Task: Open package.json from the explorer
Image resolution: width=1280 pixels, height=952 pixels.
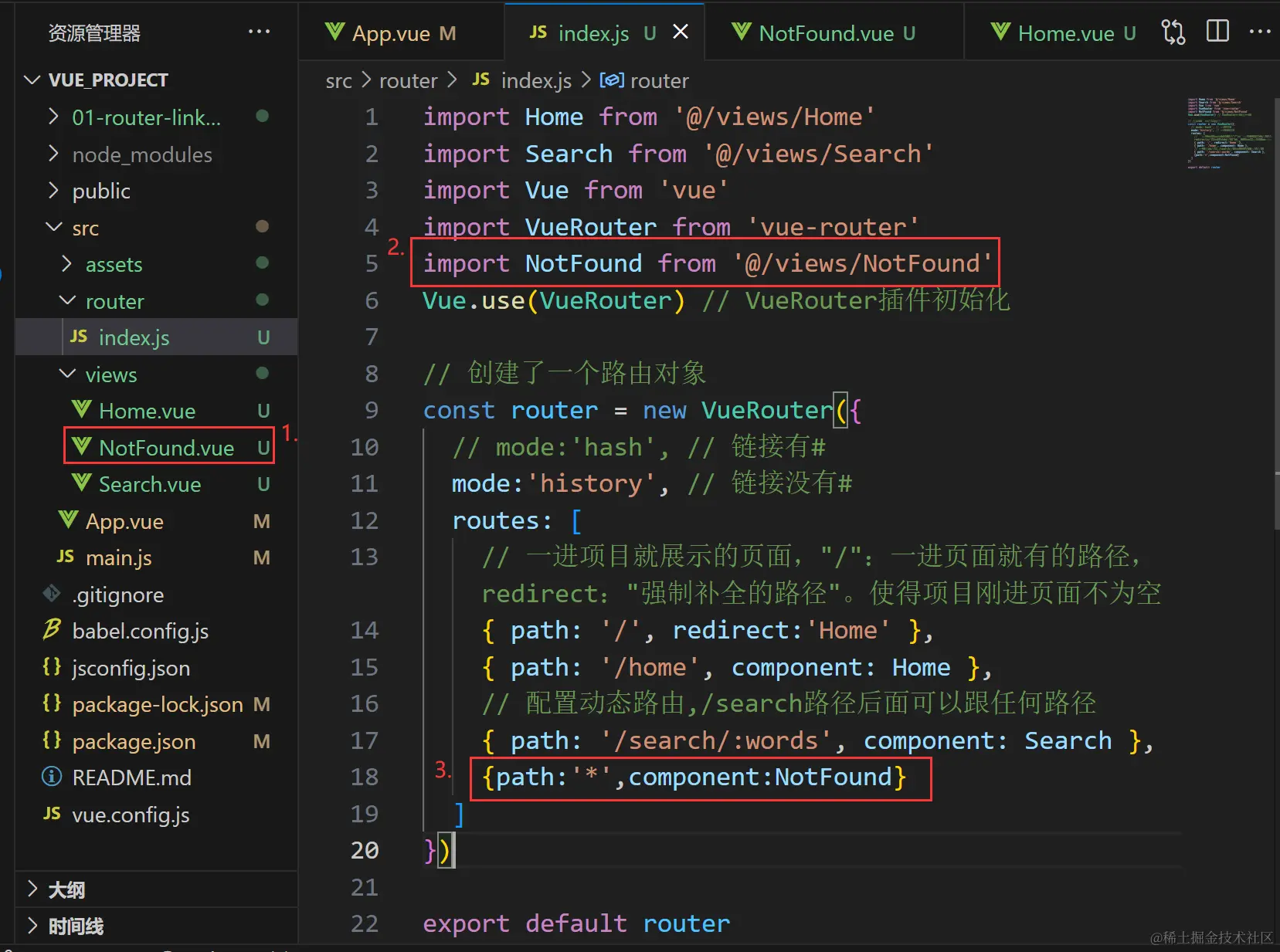Action: tap(156, 740)
